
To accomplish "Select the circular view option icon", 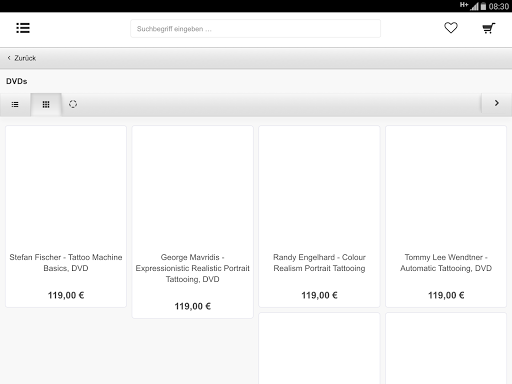I will pos(73,104).
